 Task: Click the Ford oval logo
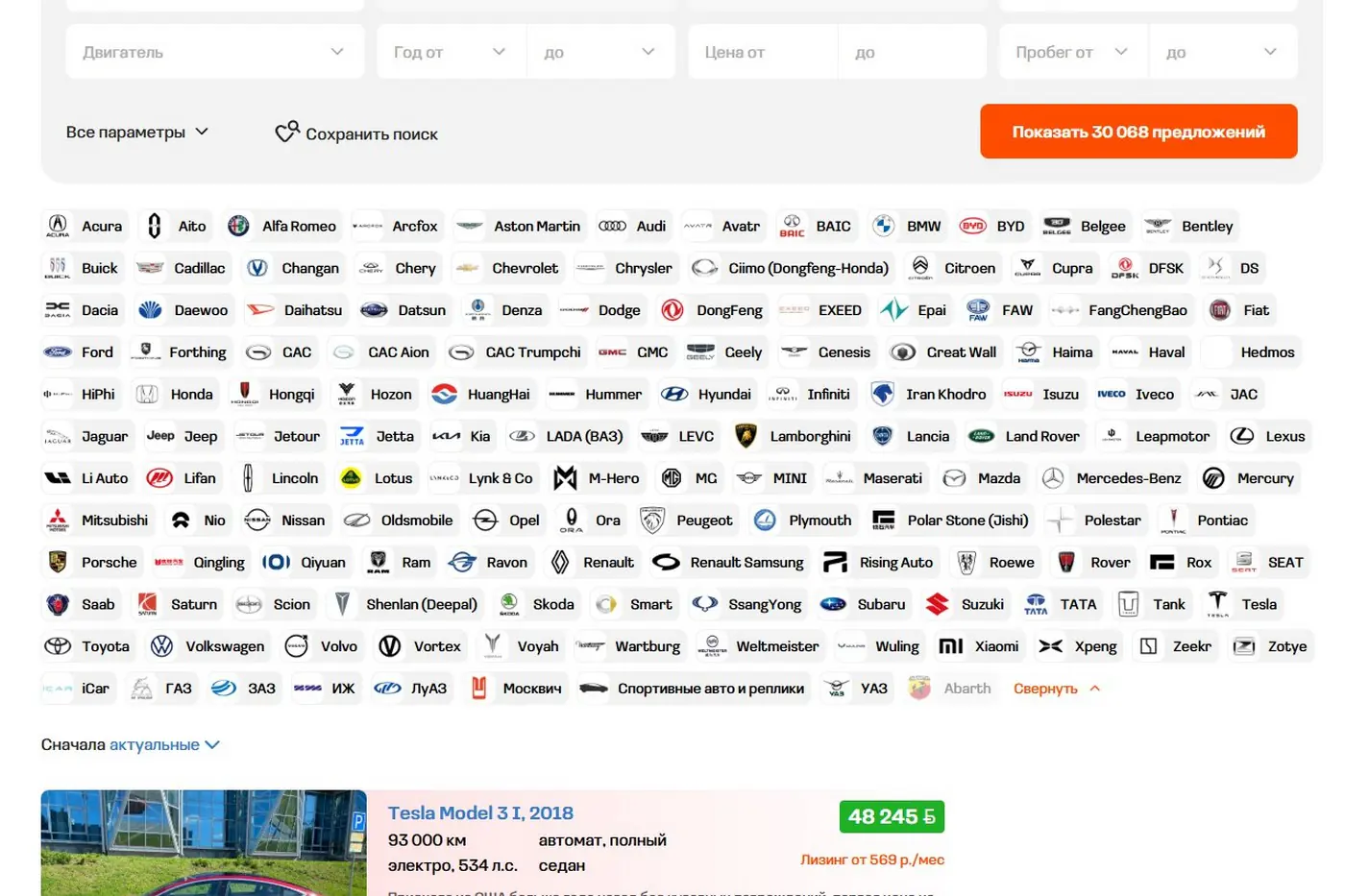click(58, 352)
